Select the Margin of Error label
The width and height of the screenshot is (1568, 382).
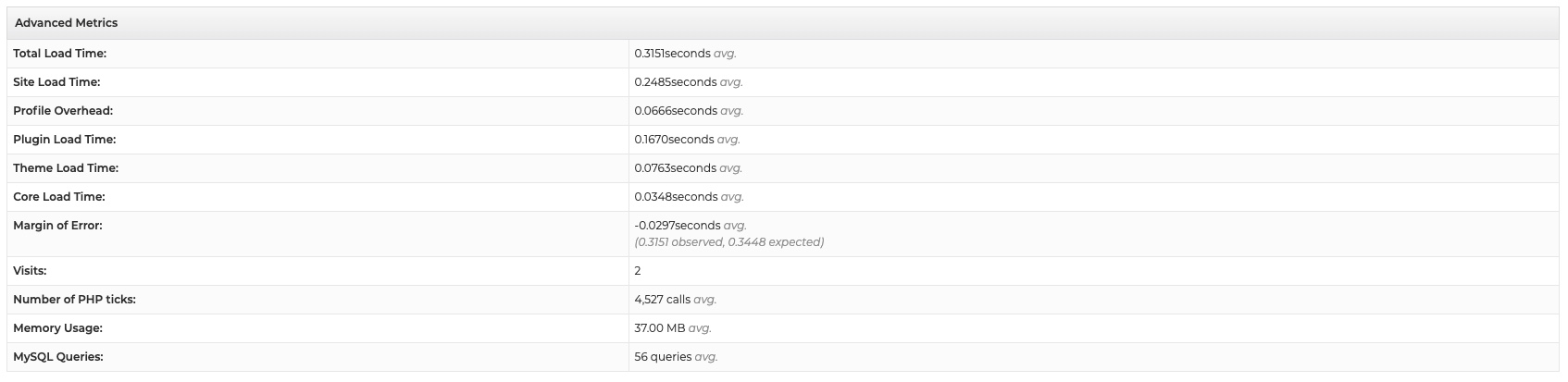tap(57, 226)
